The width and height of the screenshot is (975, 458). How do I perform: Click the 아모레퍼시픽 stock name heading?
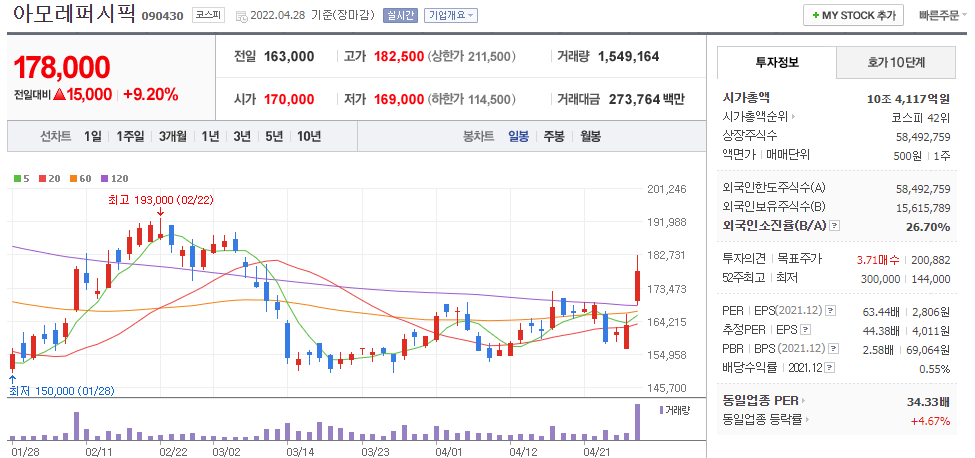73,14
